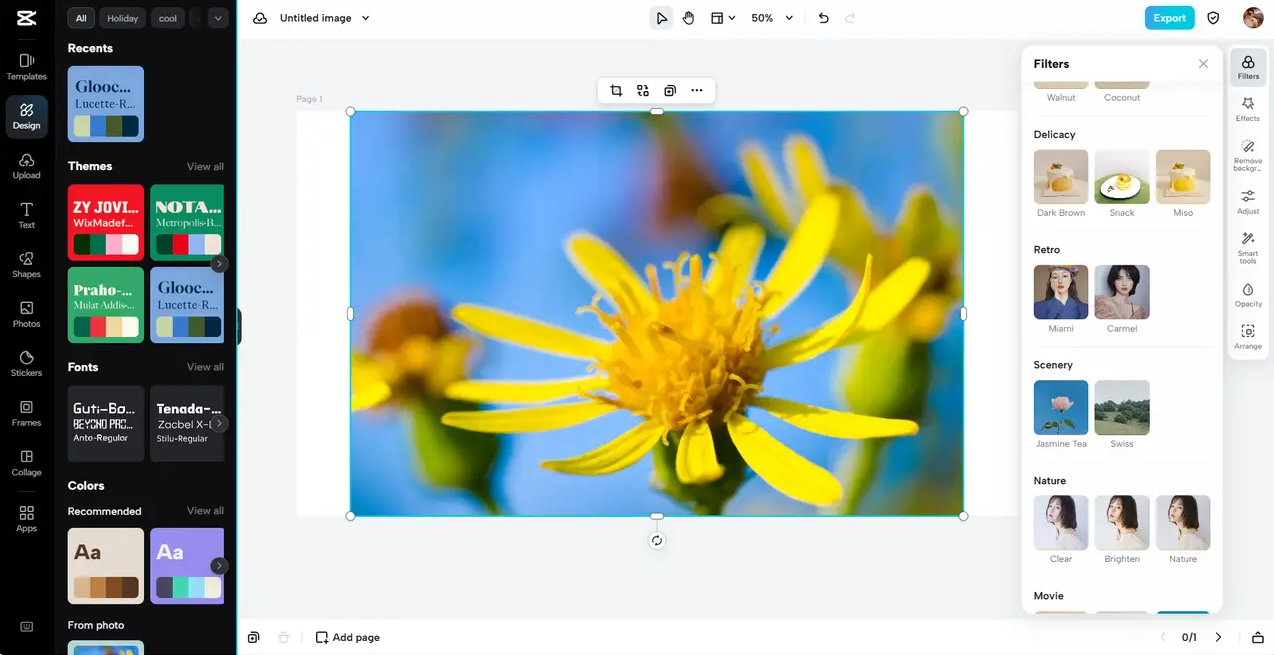Open Opacity setting
The height and width of the screenshot is (655, 1274).
[x=1248, y=295]
